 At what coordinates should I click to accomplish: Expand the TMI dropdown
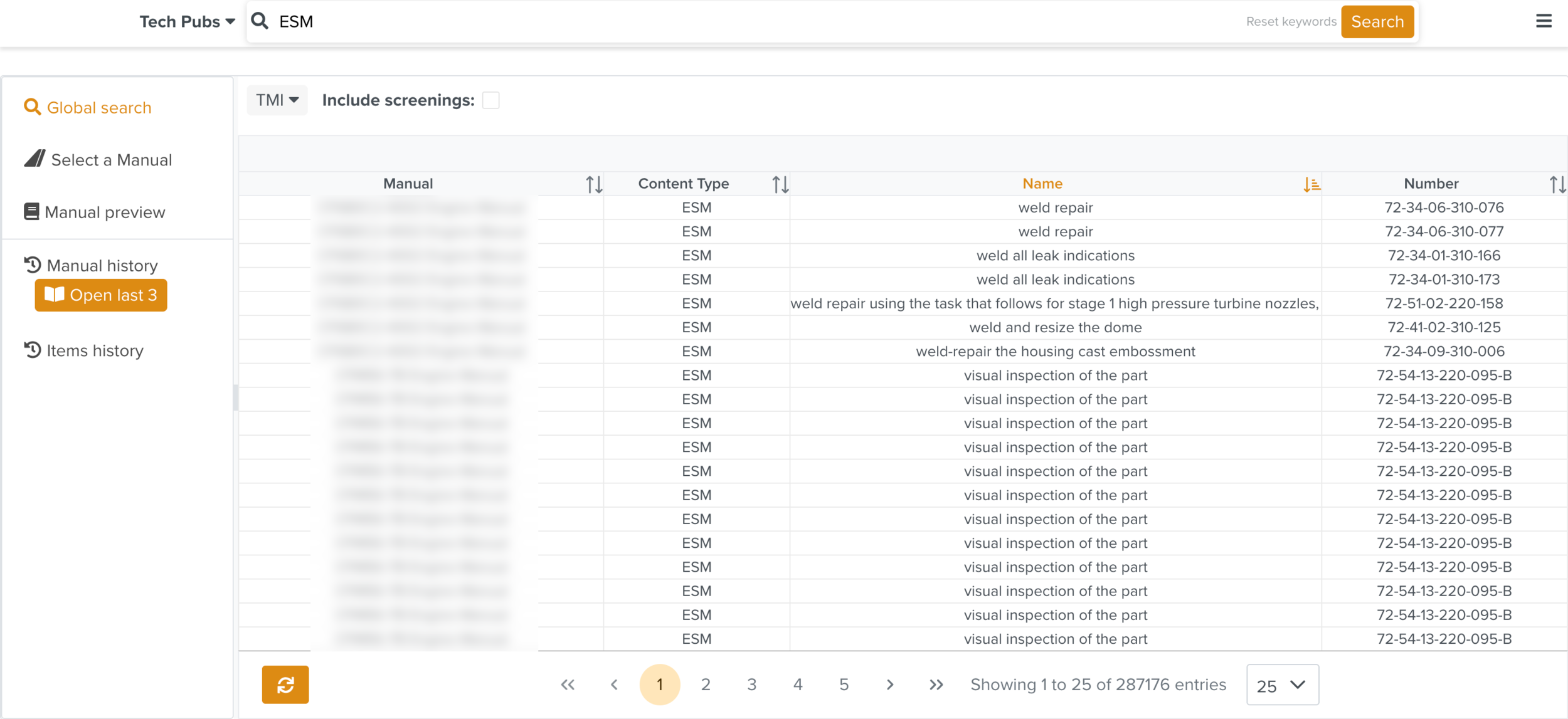[277, 100]
